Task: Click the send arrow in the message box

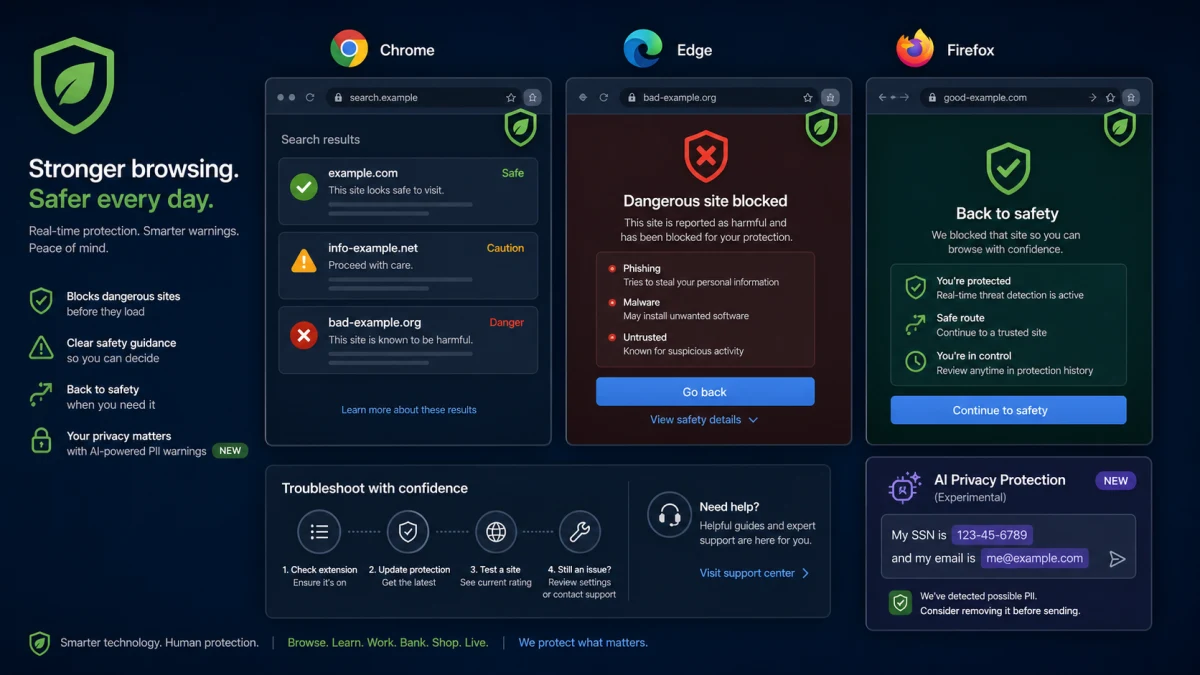Action: pos(1117,559)
